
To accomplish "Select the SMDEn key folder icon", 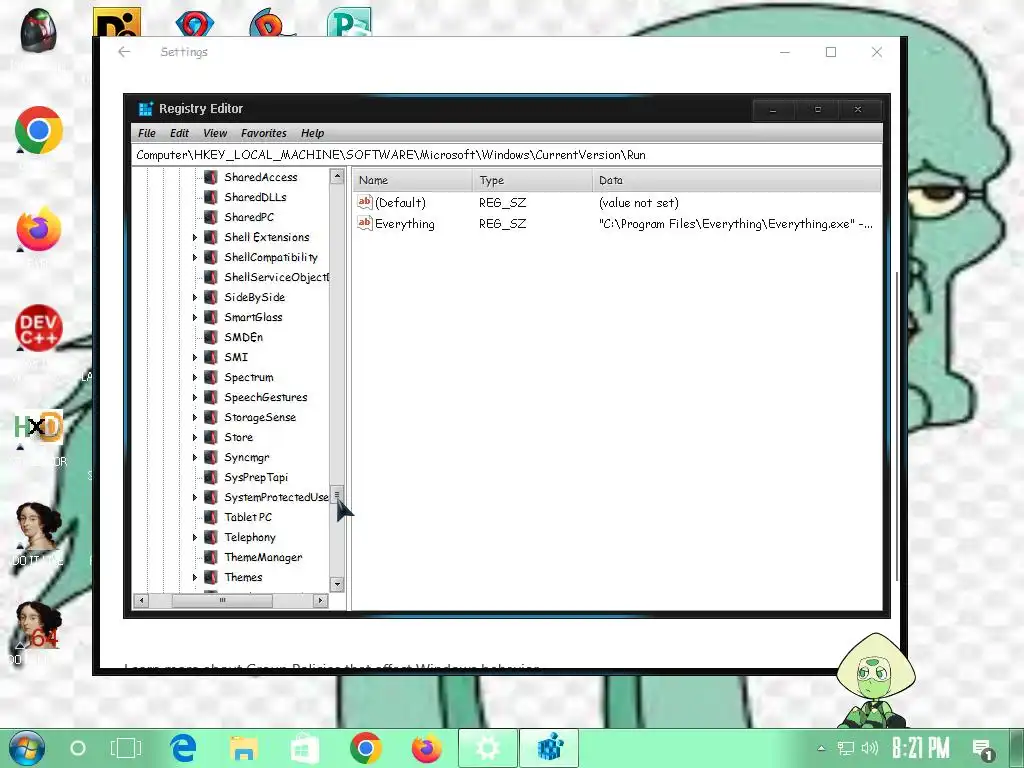I will (x=211, y=337).
